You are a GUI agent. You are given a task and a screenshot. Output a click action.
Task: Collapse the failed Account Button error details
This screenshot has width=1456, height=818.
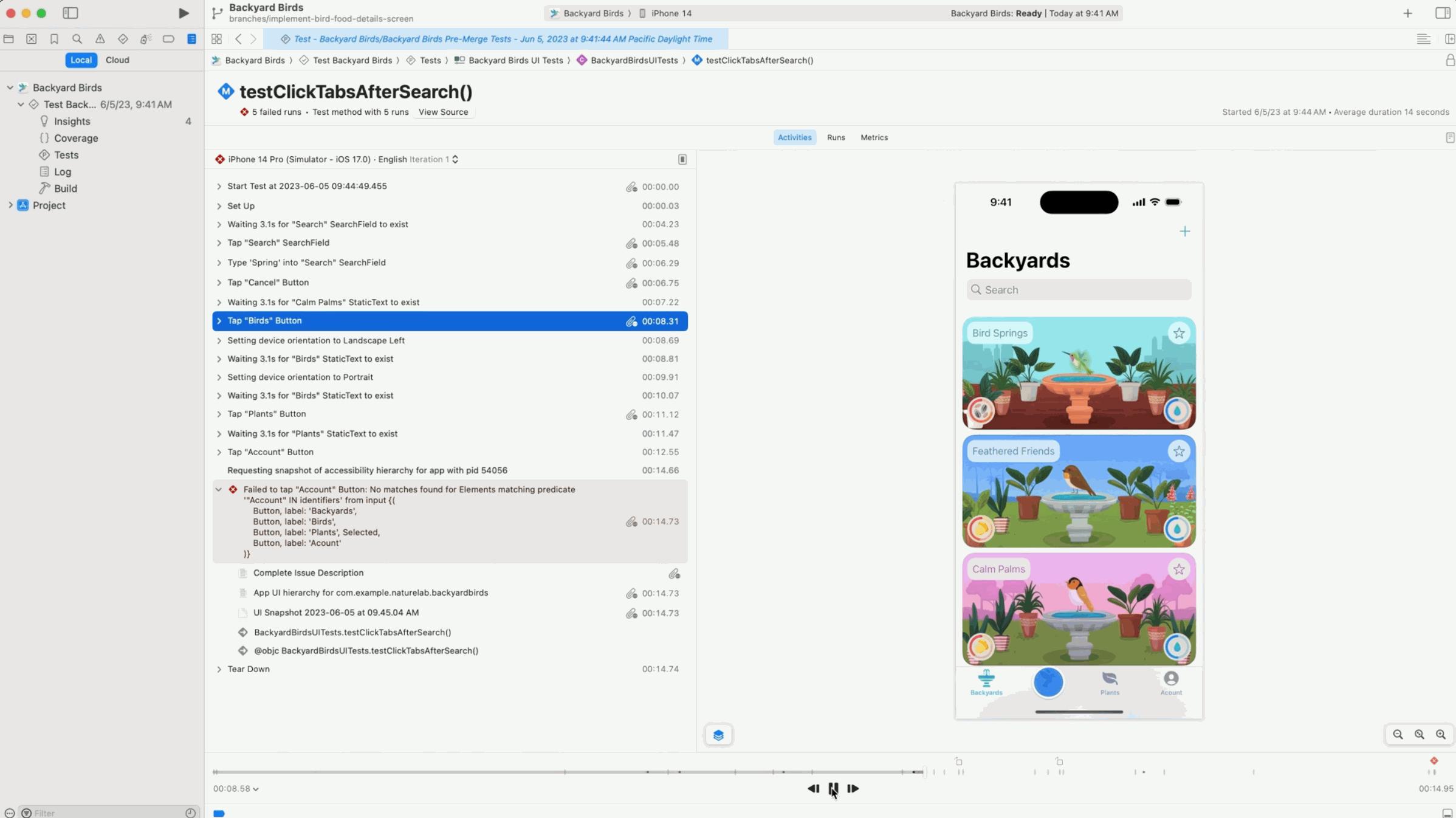click(219, 490)
